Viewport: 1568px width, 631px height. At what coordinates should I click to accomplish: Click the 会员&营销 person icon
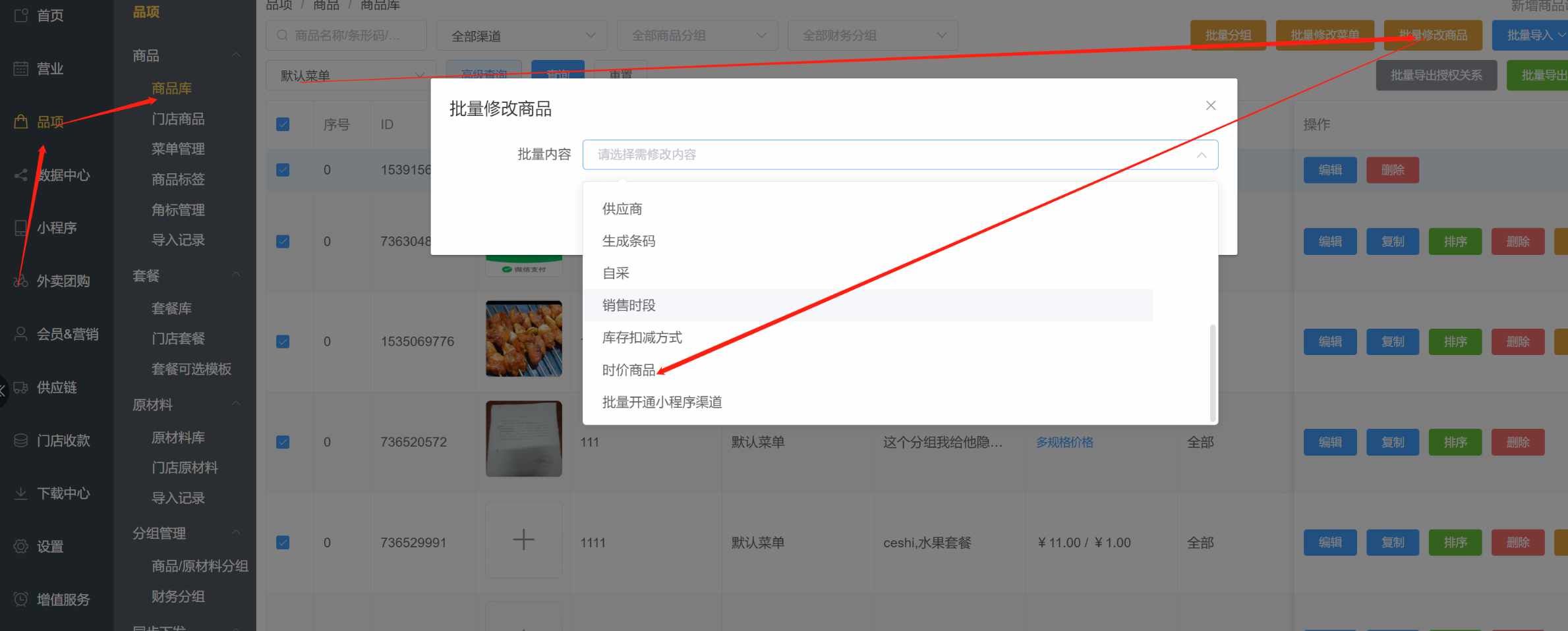tap(21, 334)
